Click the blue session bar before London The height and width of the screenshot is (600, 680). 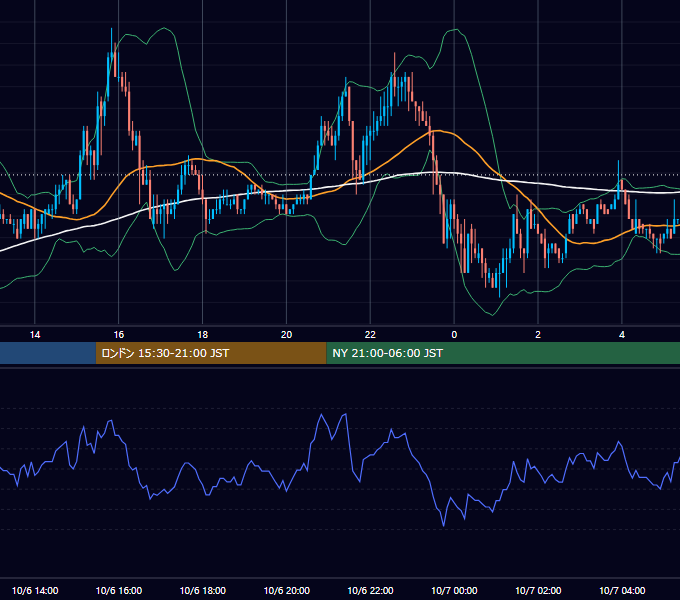[48, 353]
